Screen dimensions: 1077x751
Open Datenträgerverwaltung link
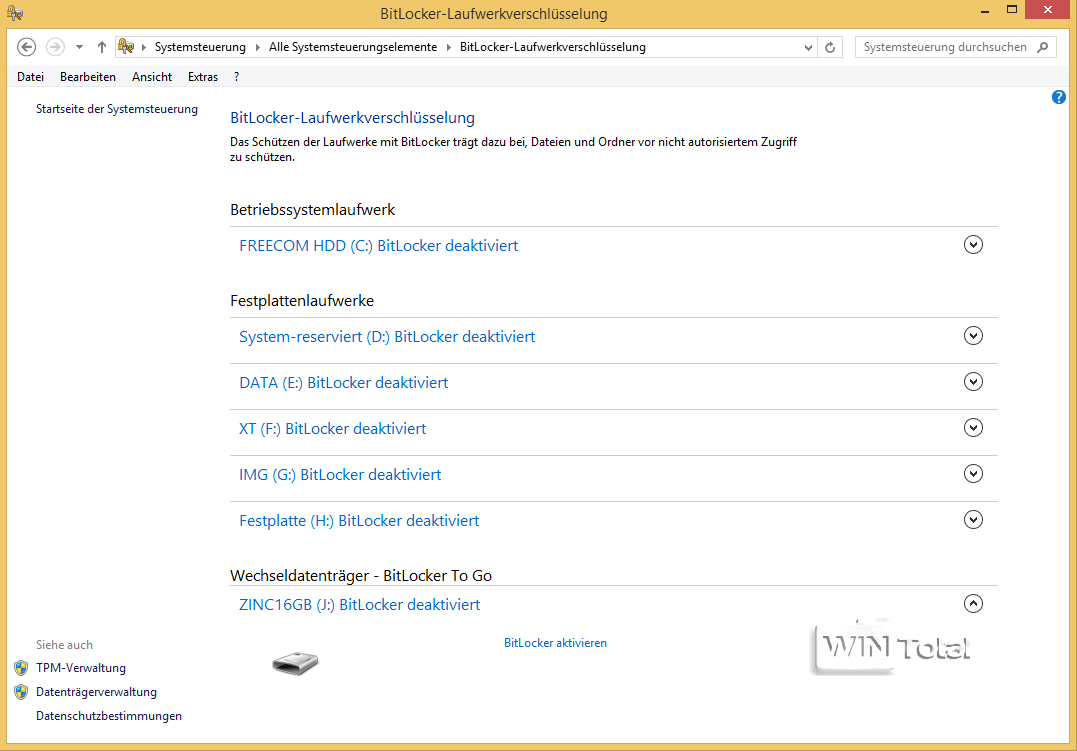96,692
